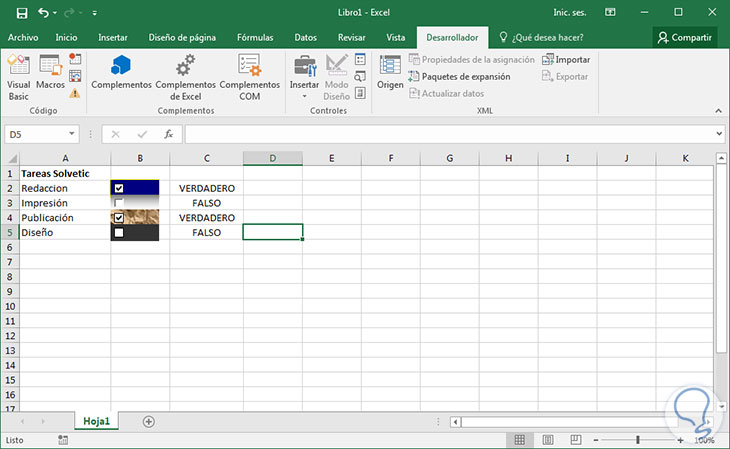Open the Insertar controls gallery
The width and height of the screenshot is (730, 449).
304,77
